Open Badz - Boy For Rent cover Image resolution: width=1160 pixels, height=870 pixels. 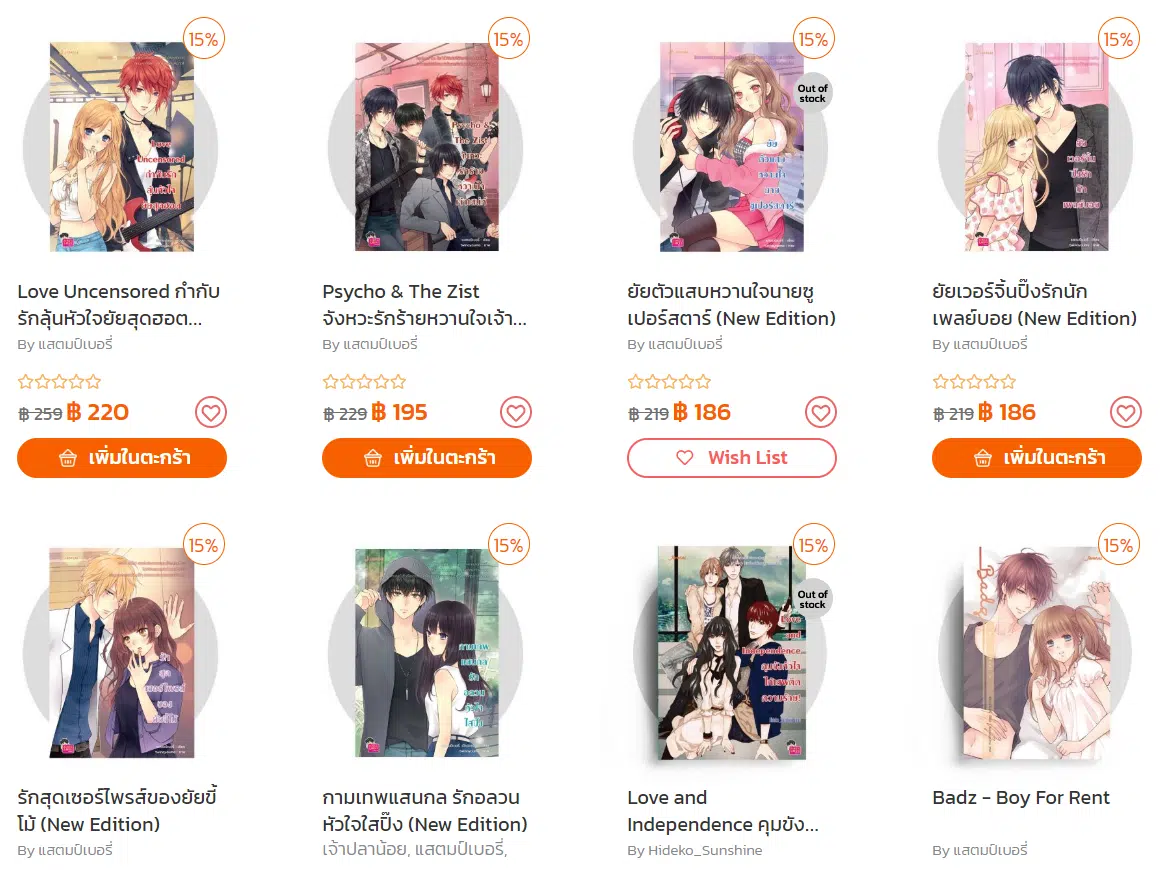click(1036, 653)
